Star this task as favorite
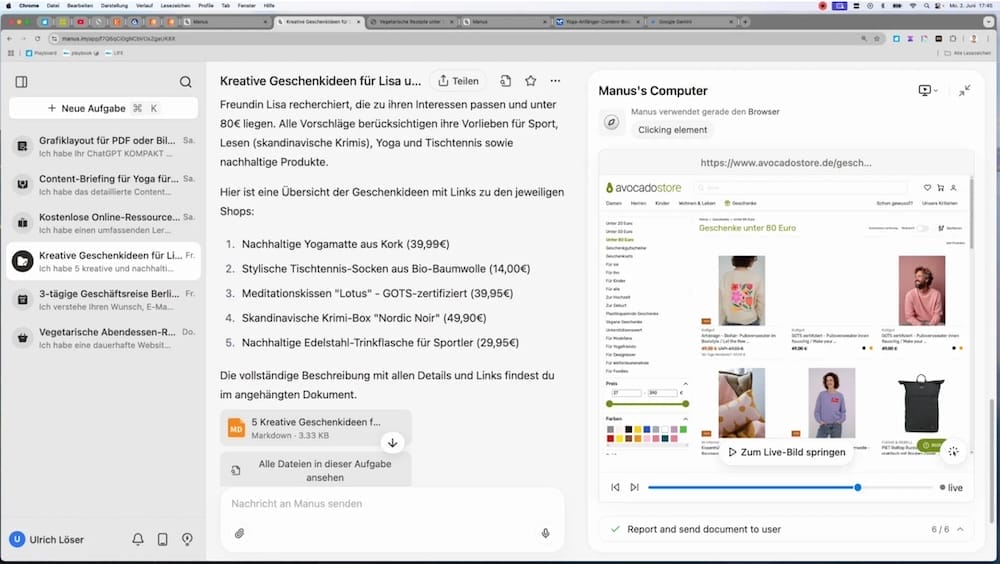 530,81
